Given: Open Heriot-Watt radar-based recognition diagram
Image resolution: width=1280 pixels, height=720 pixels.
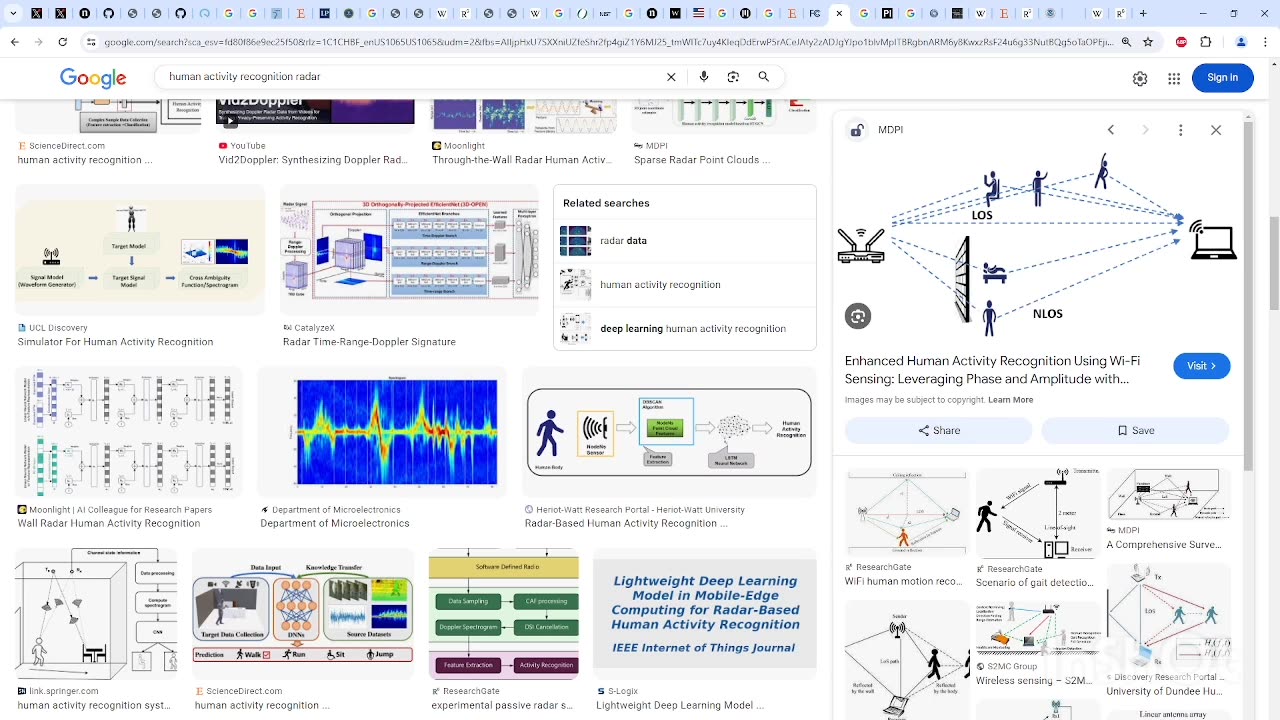Looking at the screenshot, I should tap(669, 432).
